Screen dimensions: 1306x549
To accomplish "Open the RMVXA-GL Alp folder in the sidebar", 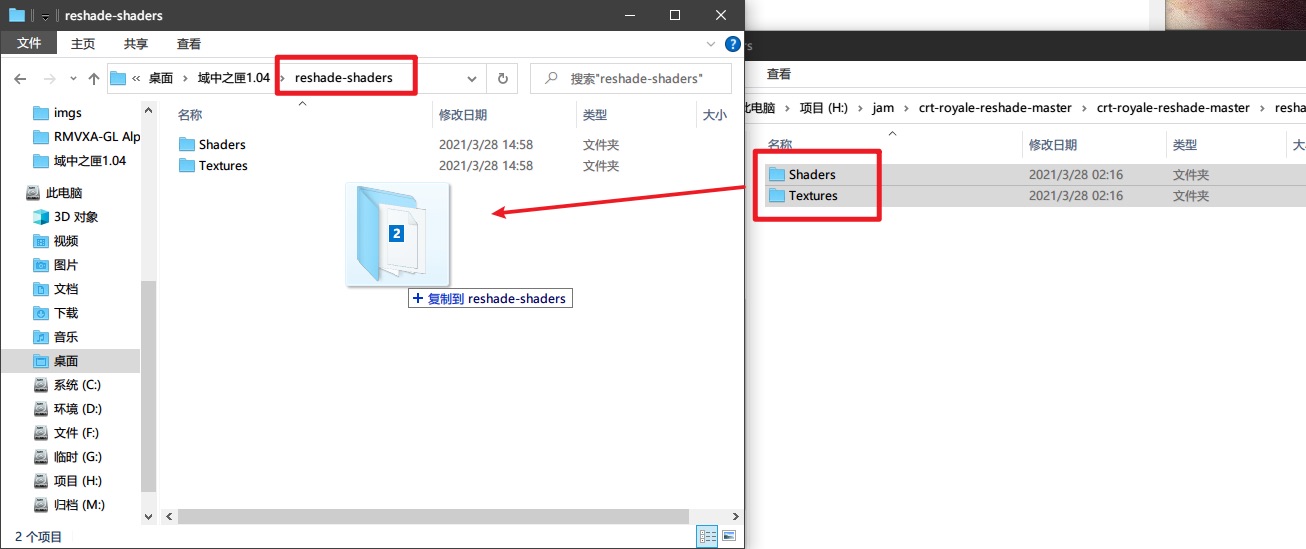I will (97, 137).
